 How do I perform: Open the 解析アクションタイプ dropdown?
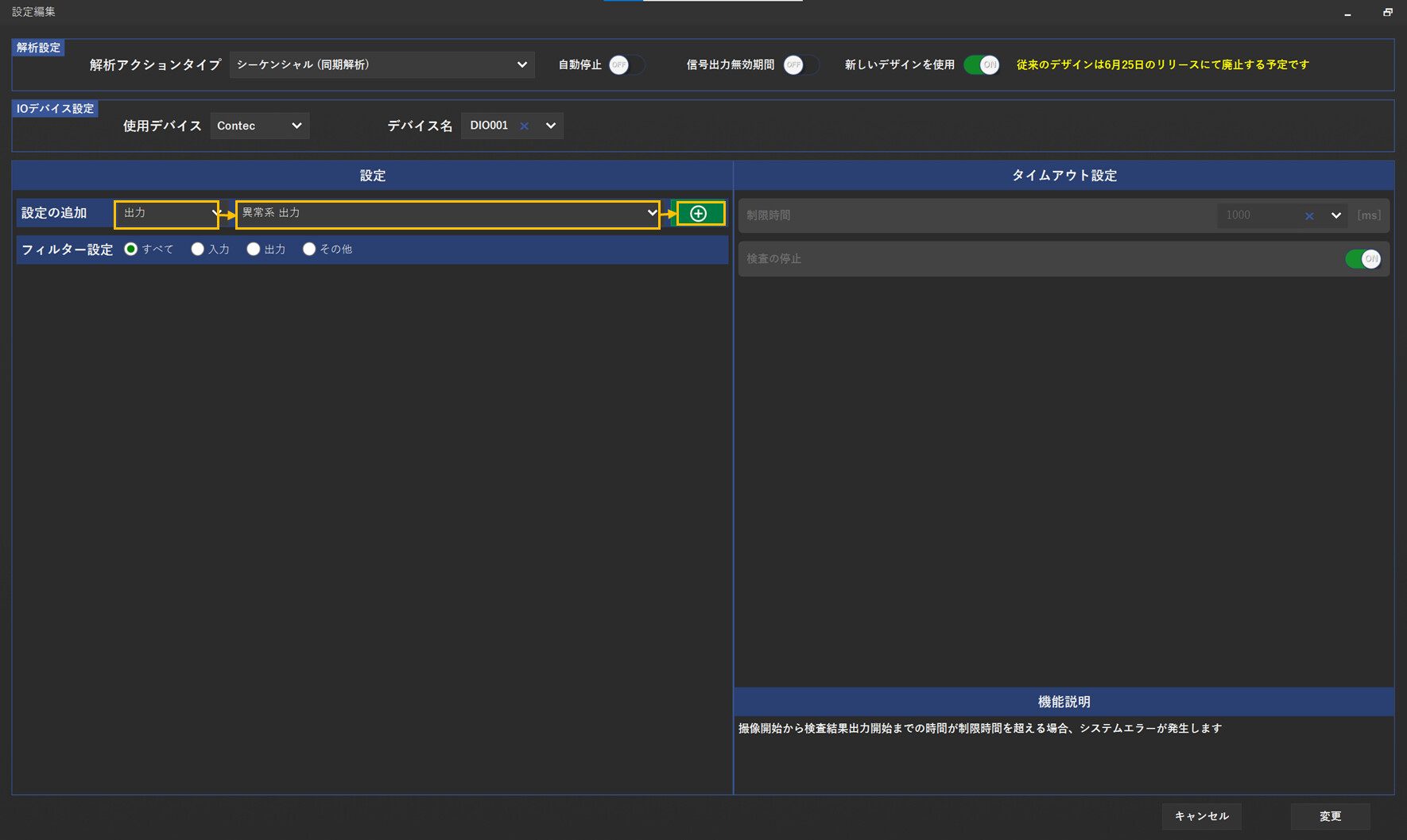pyautogui.click(x=382, y=64)
